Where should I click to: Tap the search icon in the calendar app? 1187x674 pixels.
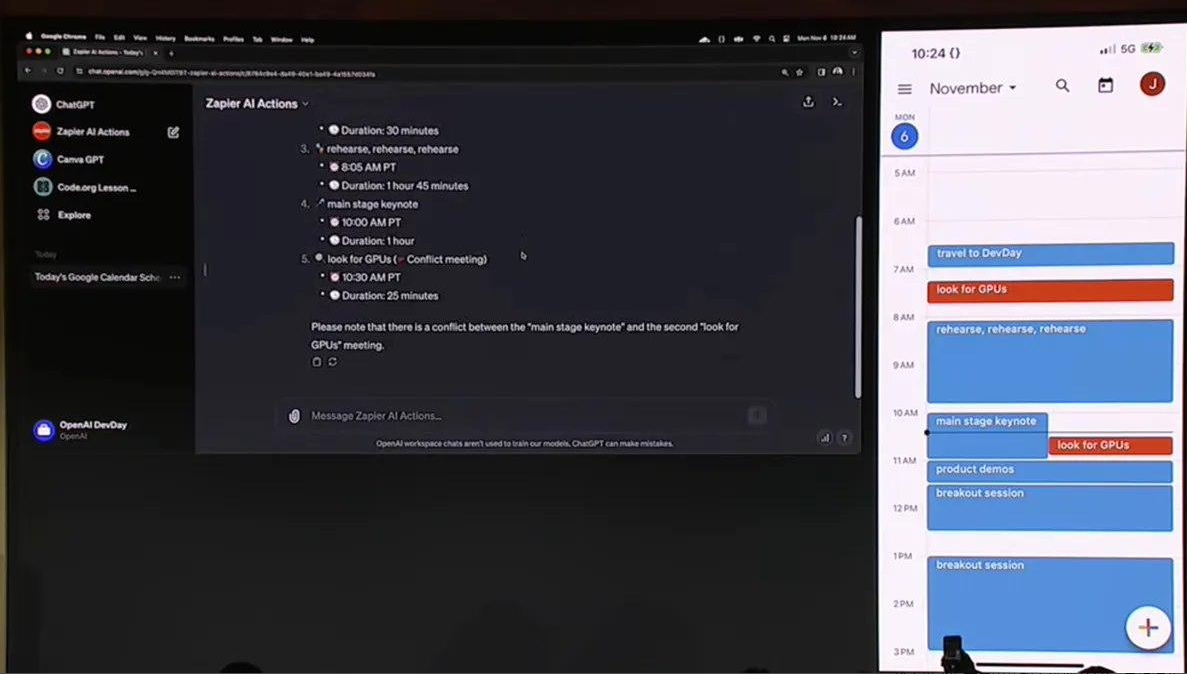point(1062,86)
